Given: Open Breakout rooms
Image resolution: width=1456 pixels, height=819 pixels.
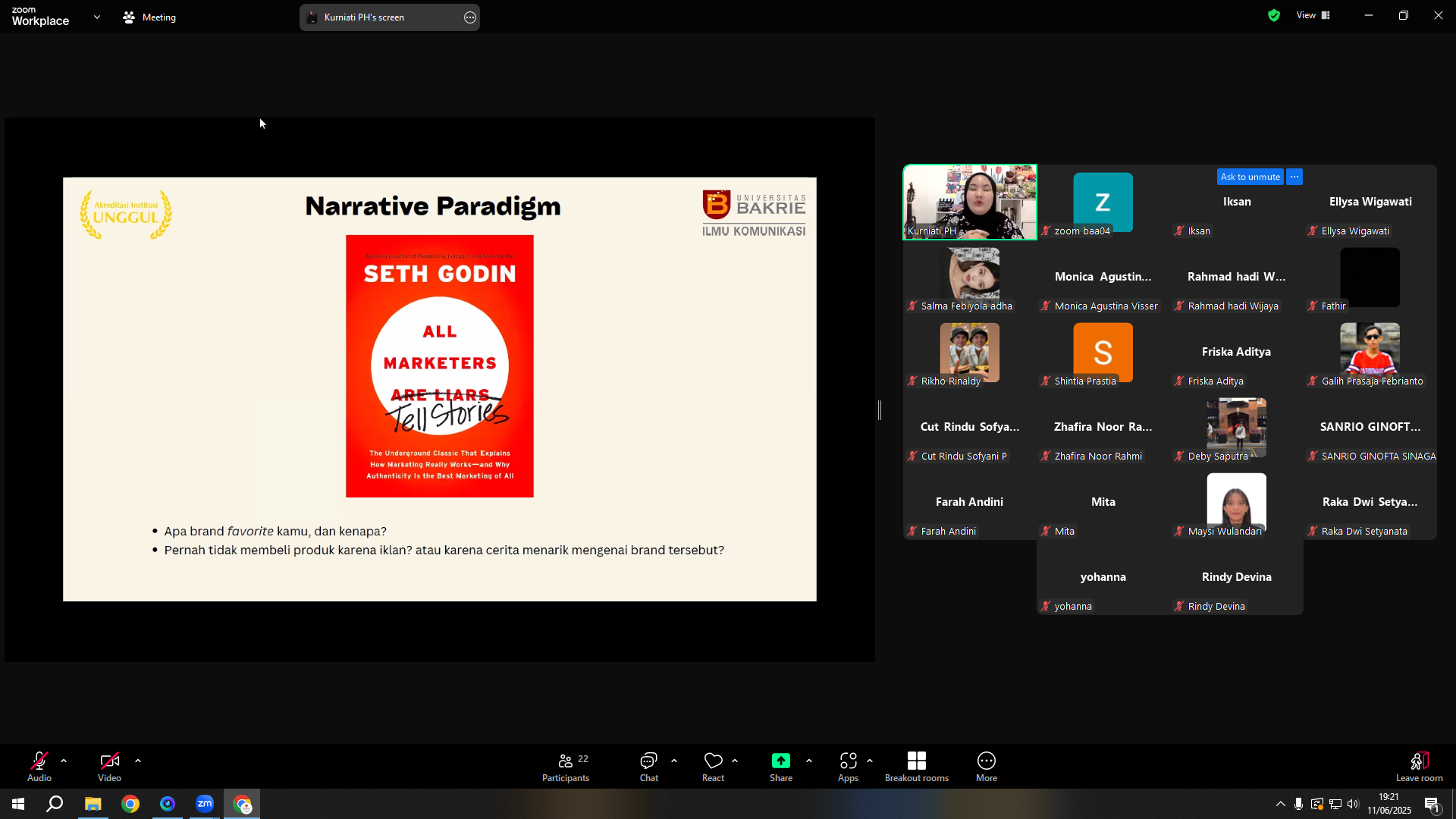Looking at the screenshot, I should point(917,766).
